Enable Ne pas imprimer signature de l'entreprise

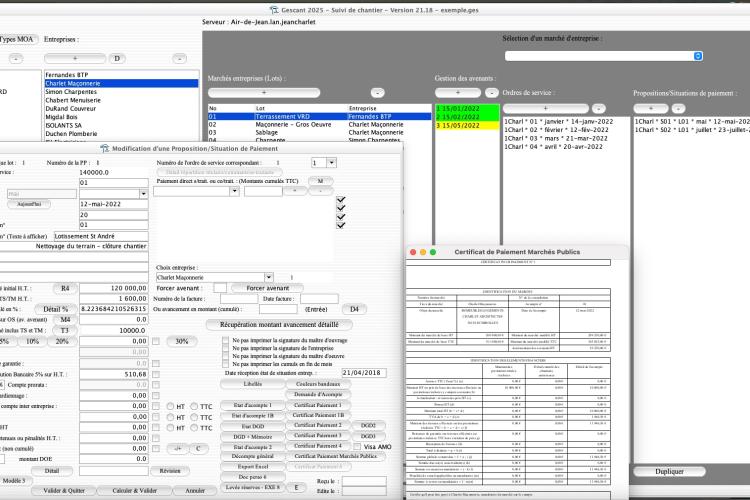click(x=225, y=348)
